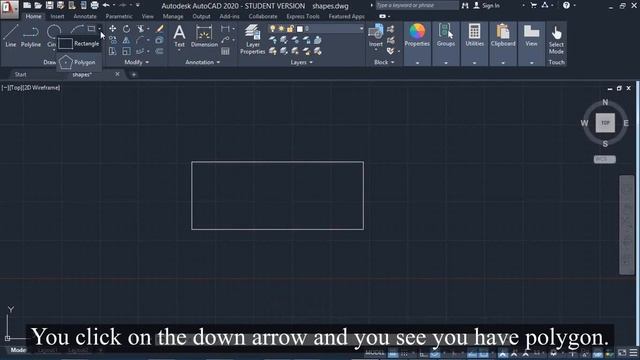Switch to the Express Tools tab

pyautogui.click(x=303, y=16)
